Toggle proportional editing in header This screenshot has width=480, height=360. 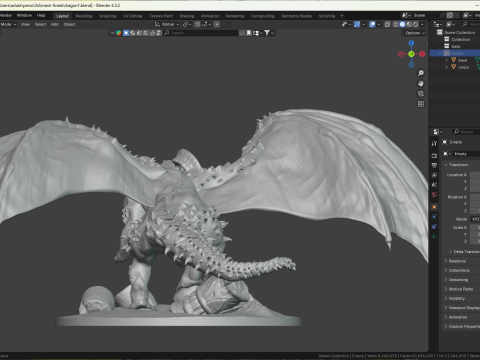pyautogui.click(x=217, y=24)
